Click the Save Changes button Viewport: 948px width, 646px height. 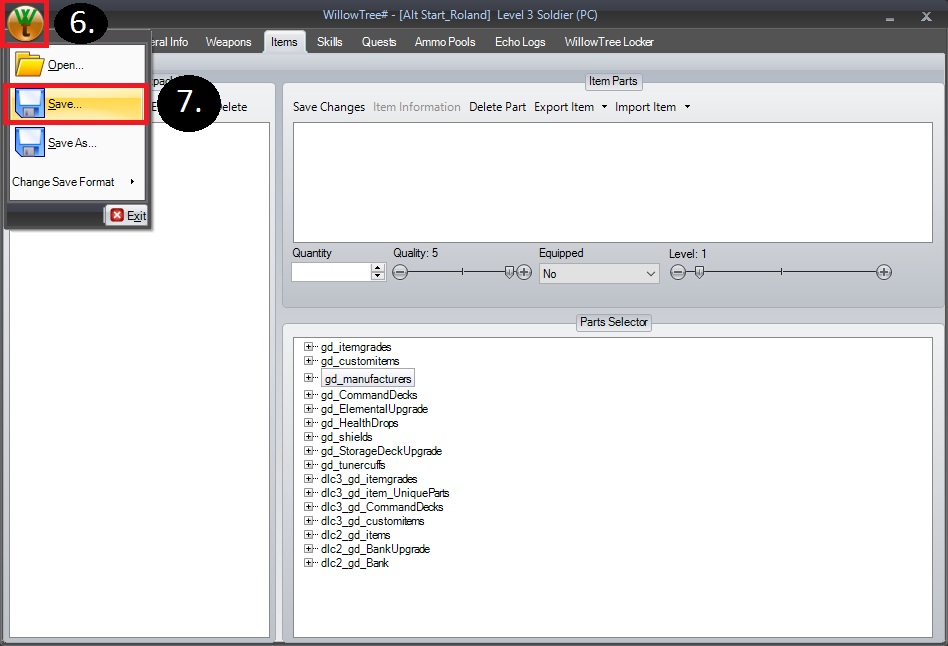pyautogui.click(x=328, y=107)
